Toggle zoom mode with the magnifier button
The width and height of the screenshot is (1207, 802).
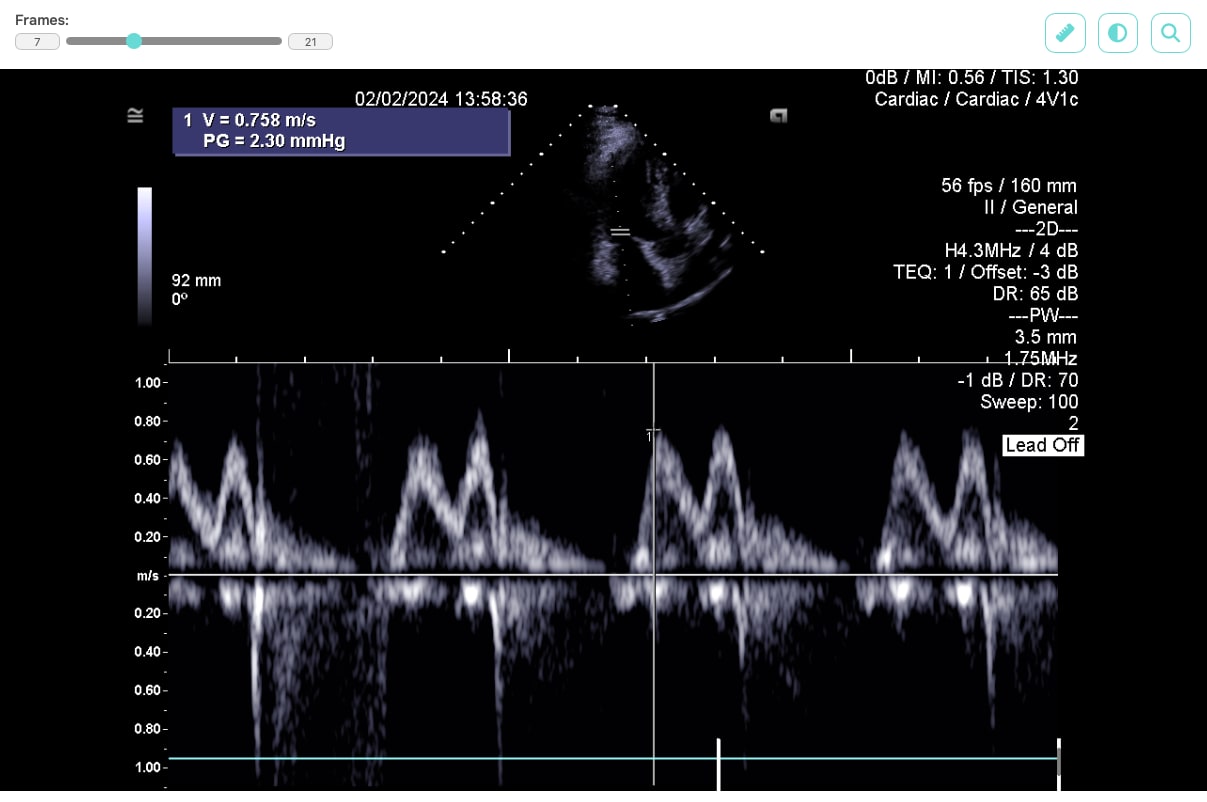pyautogui.click(x=1170, y=32)
